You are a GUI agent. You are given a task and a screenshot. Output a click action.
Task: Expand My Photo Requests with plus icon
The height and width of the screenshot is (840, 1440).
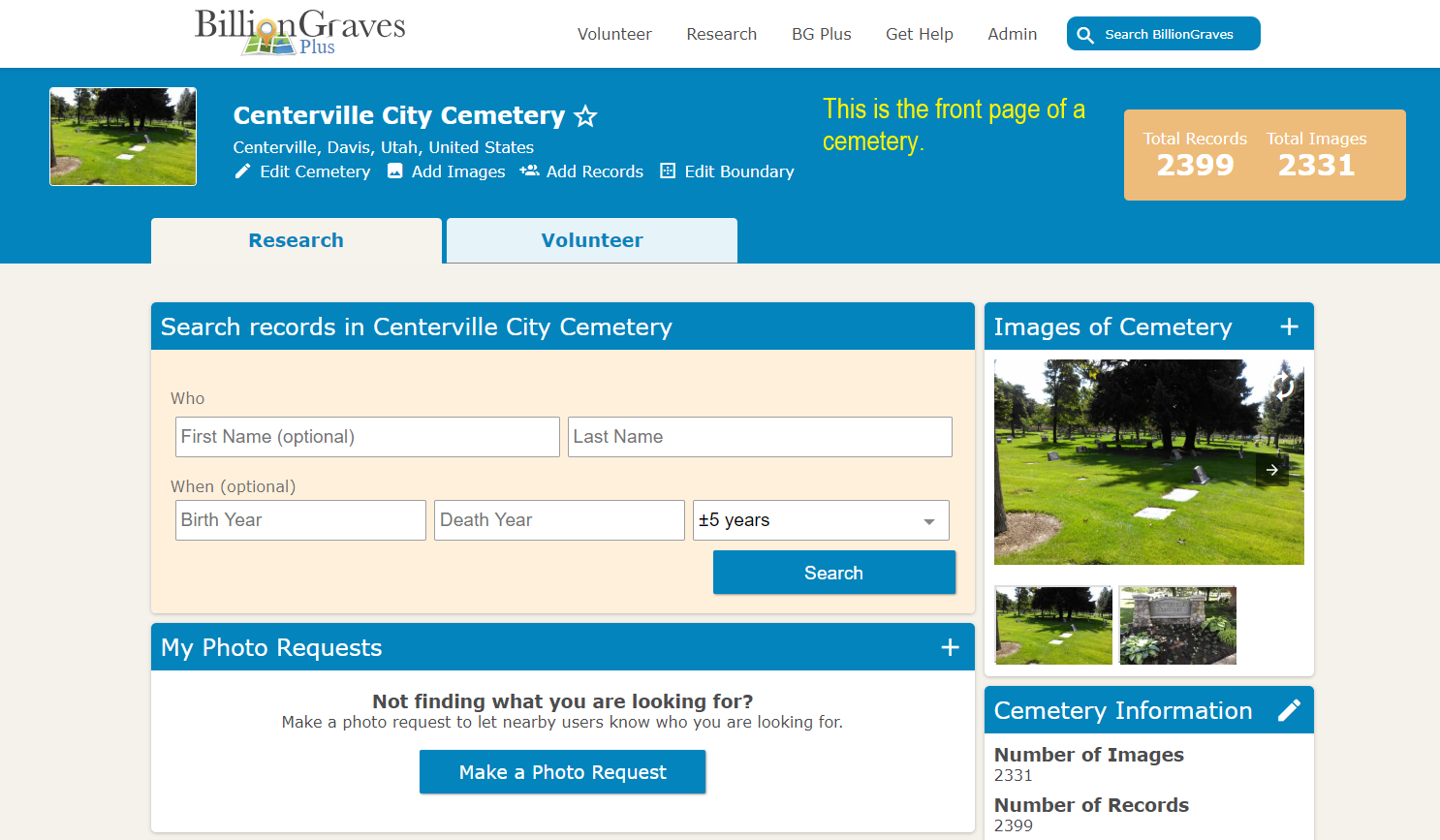[950, 647]
